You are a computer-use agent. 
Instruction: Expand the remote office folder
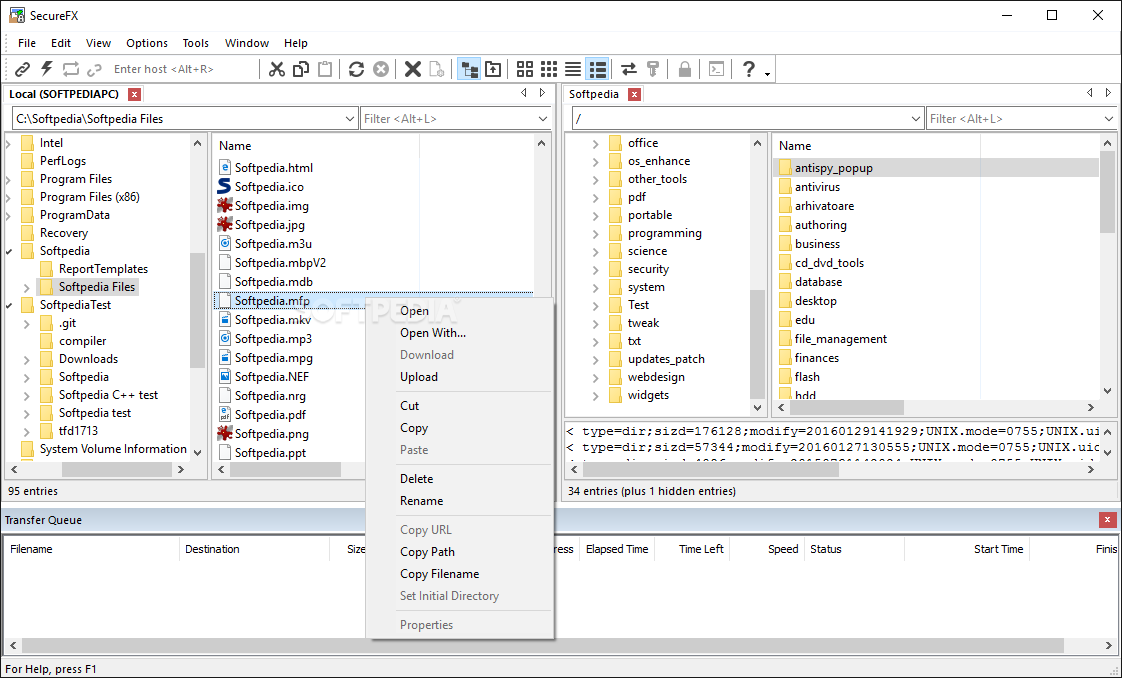pos(595,143)
